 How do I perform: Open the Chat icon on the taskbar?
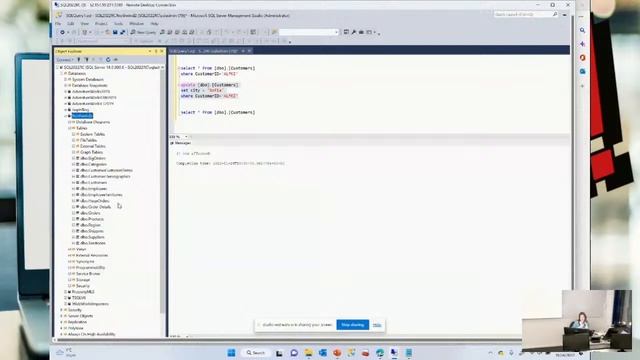pos(294,353)
